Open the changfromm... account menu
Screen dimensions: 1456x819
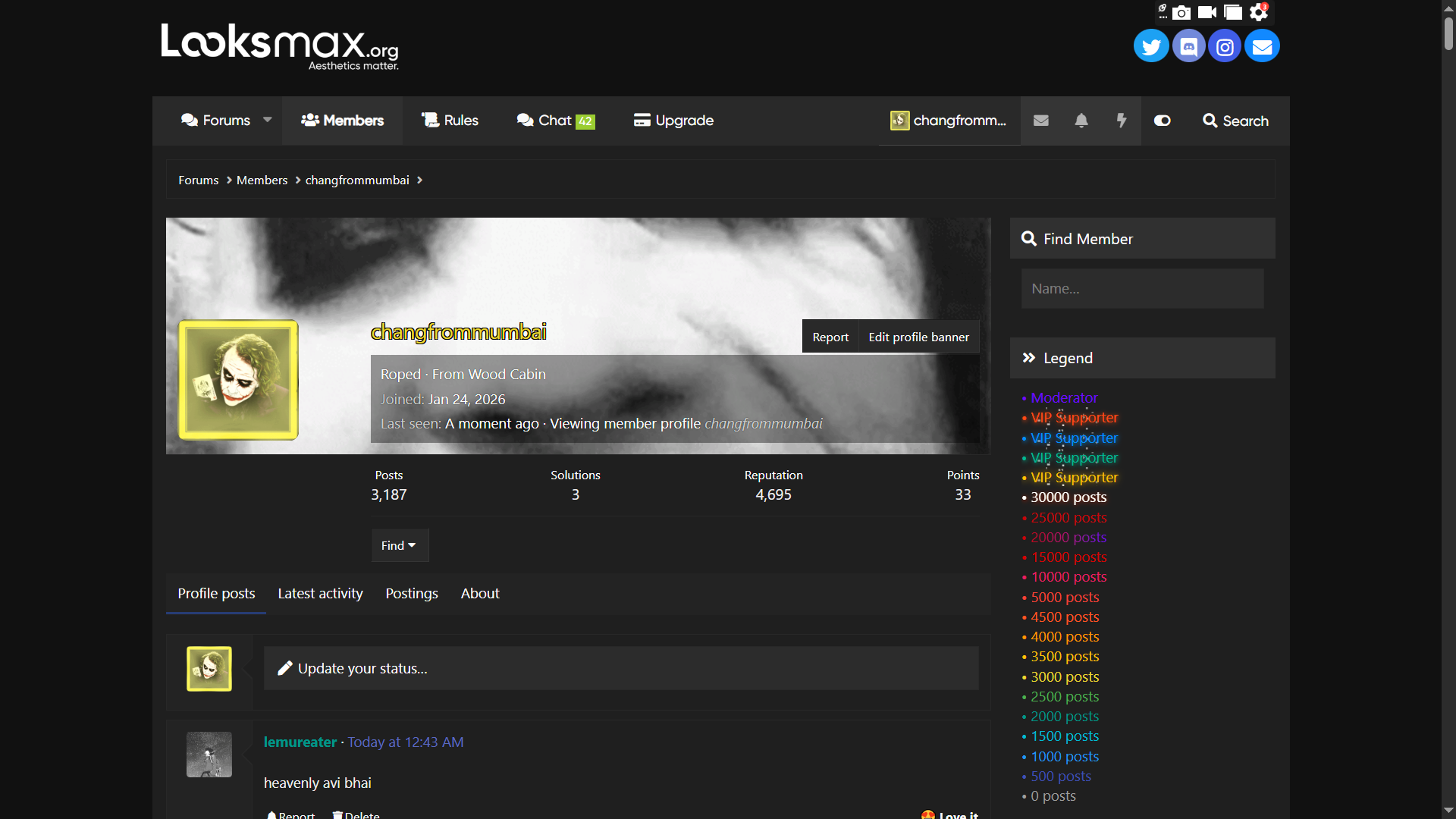[949, 121]
